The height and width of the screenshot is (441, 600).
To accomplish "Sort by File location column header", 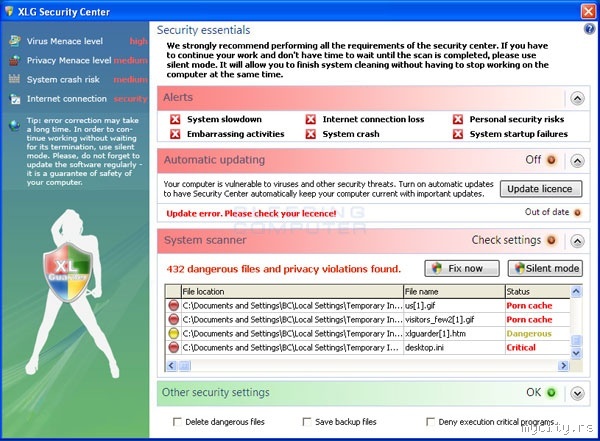I will (292, 292).
